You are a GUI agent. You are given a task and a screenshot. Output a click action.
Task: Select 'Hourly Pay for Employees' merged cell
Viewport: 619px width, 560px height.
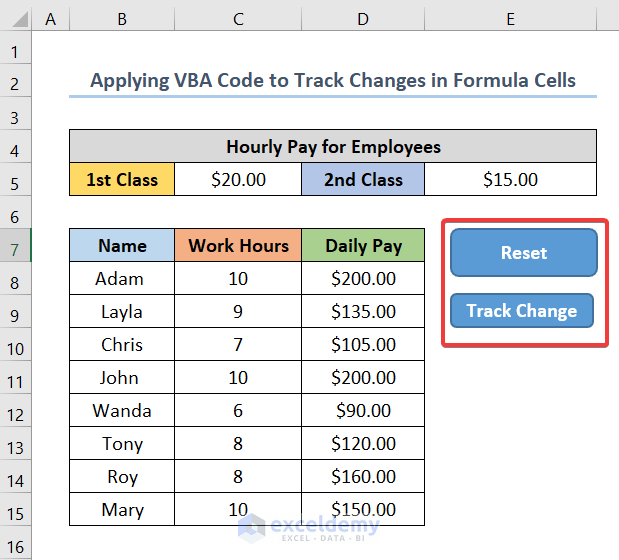point(333,146)
